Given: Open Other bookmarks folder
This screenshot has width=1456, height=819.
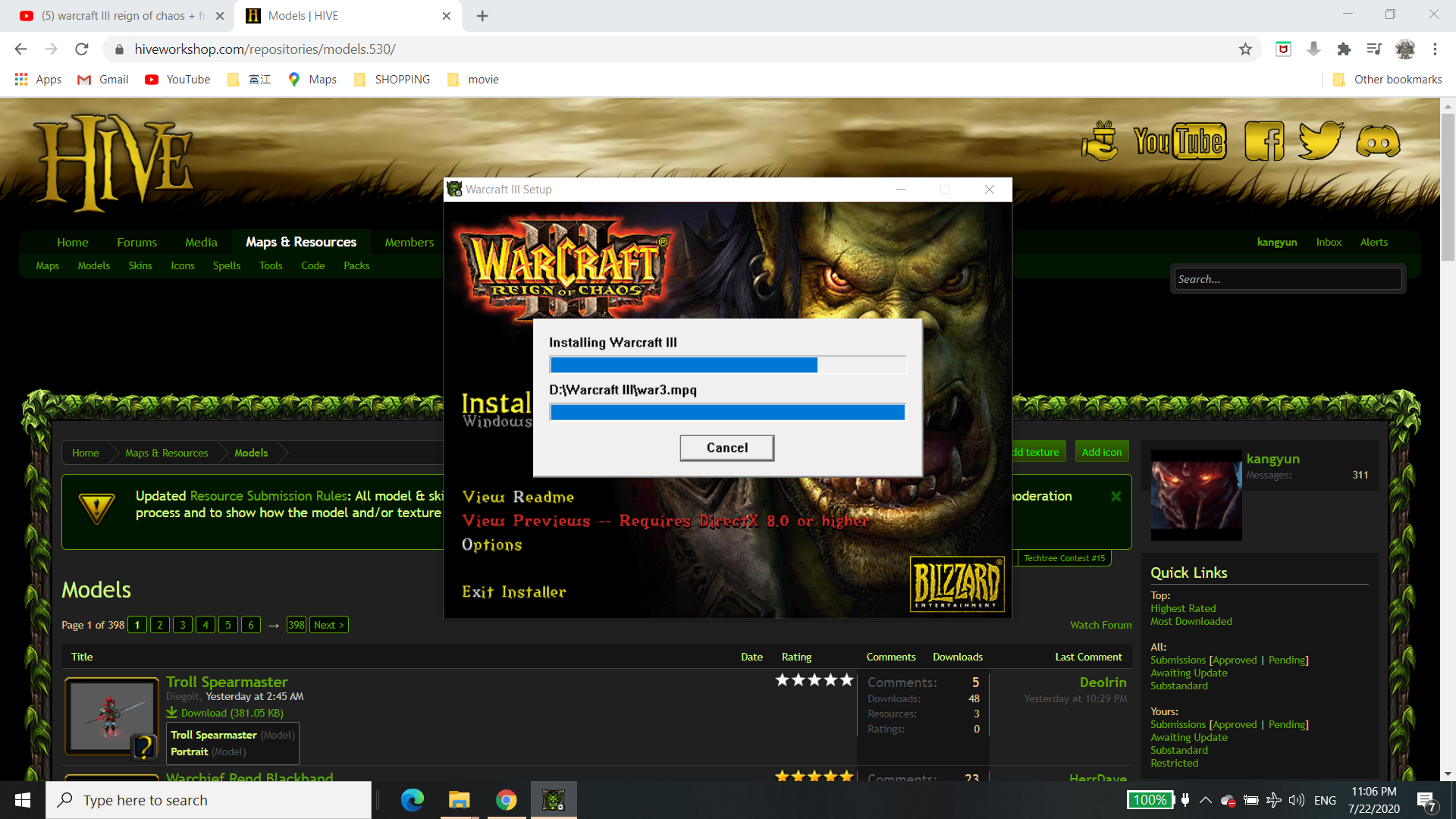Looking at the screenshot, I should [x=1387, y=80].
